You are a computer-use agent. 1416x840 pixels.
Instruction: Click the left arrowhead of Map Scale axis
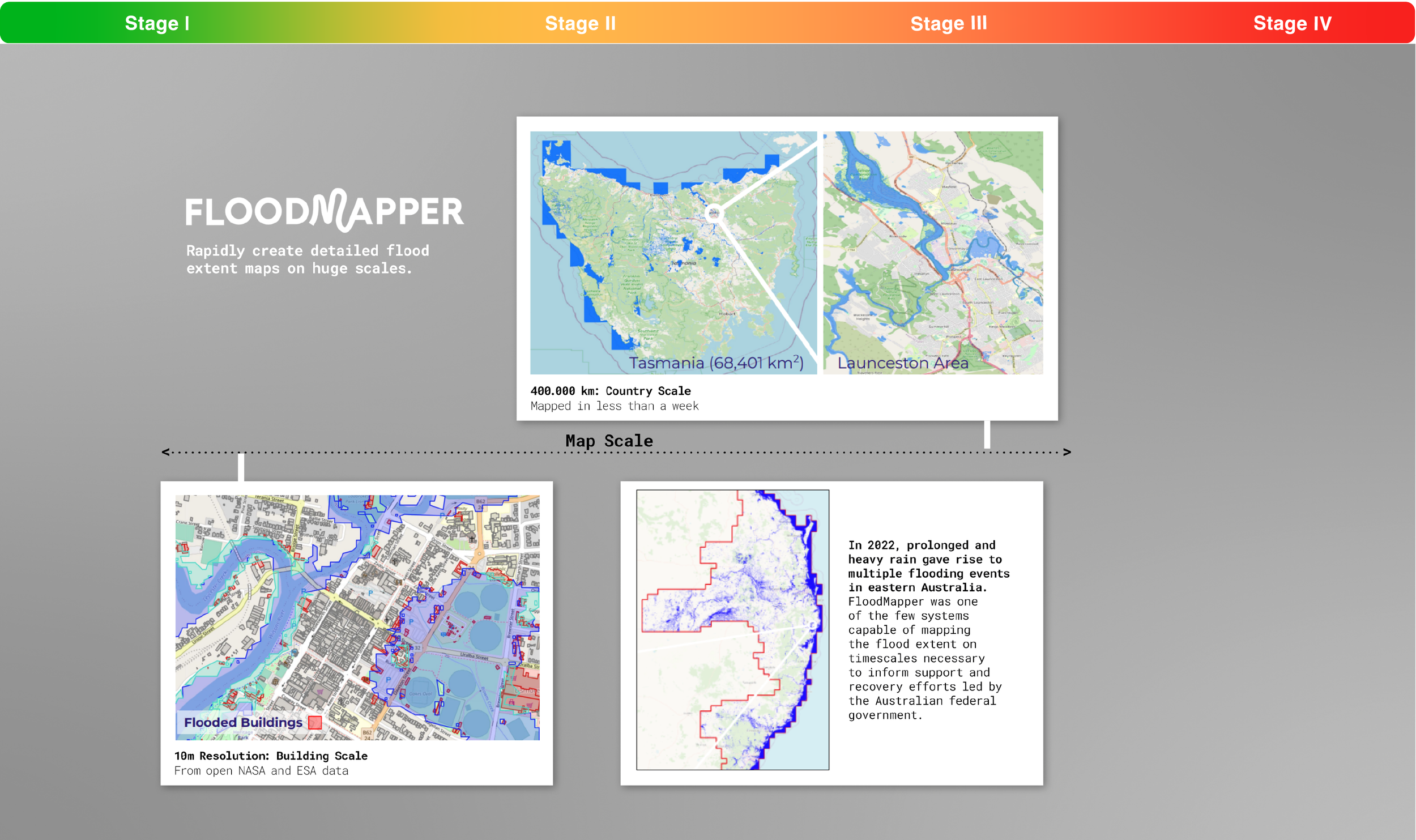pyautogui.click(x=165, y=452)
